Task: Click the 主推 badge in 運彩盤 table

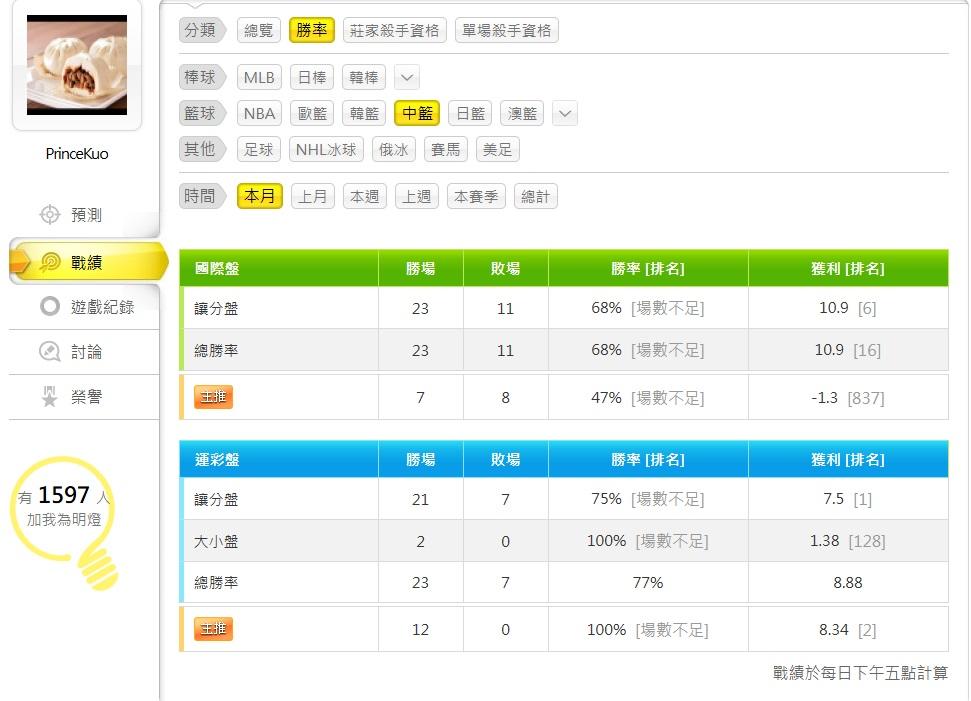Action: [x=213, y=629]
